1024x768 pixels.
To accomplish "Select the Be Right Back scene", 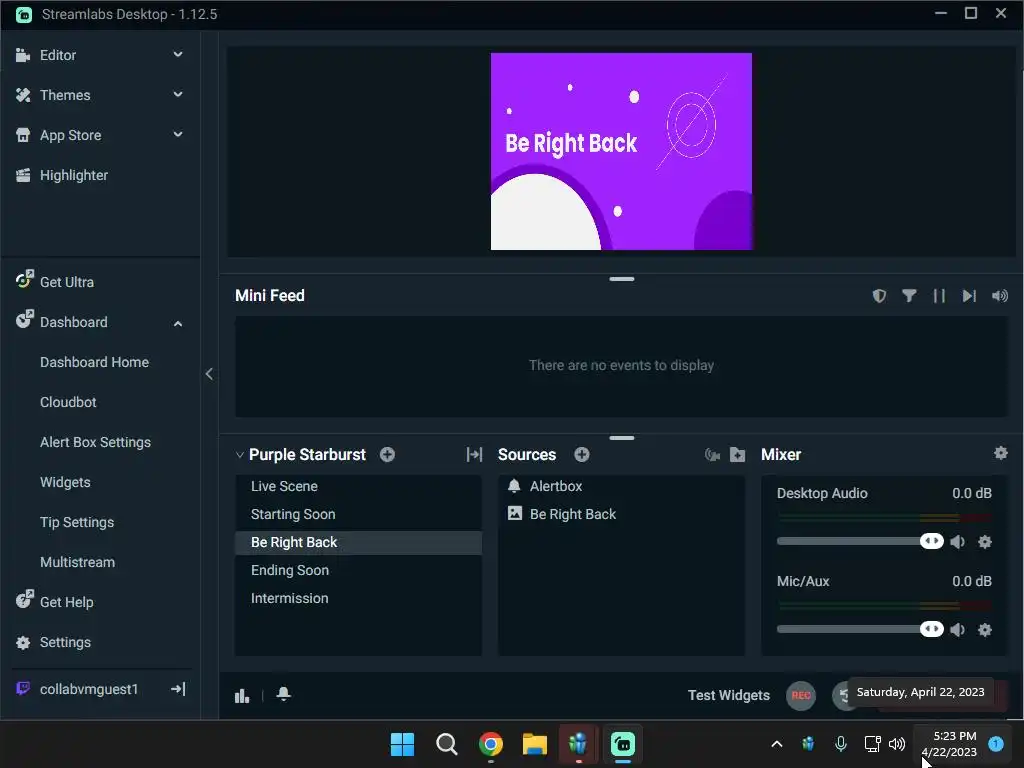I will (358, 543).
